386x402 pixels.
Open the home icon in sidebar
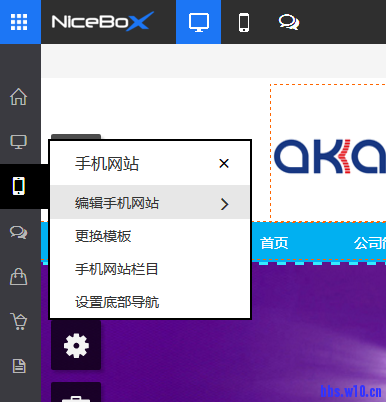point(18,97)
